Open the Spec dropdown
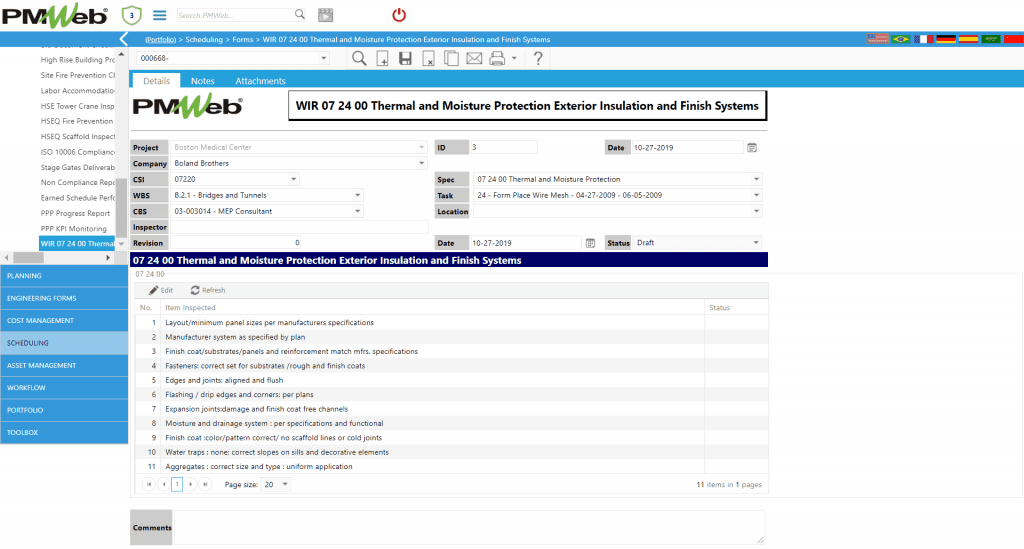 tap(756, 179)
